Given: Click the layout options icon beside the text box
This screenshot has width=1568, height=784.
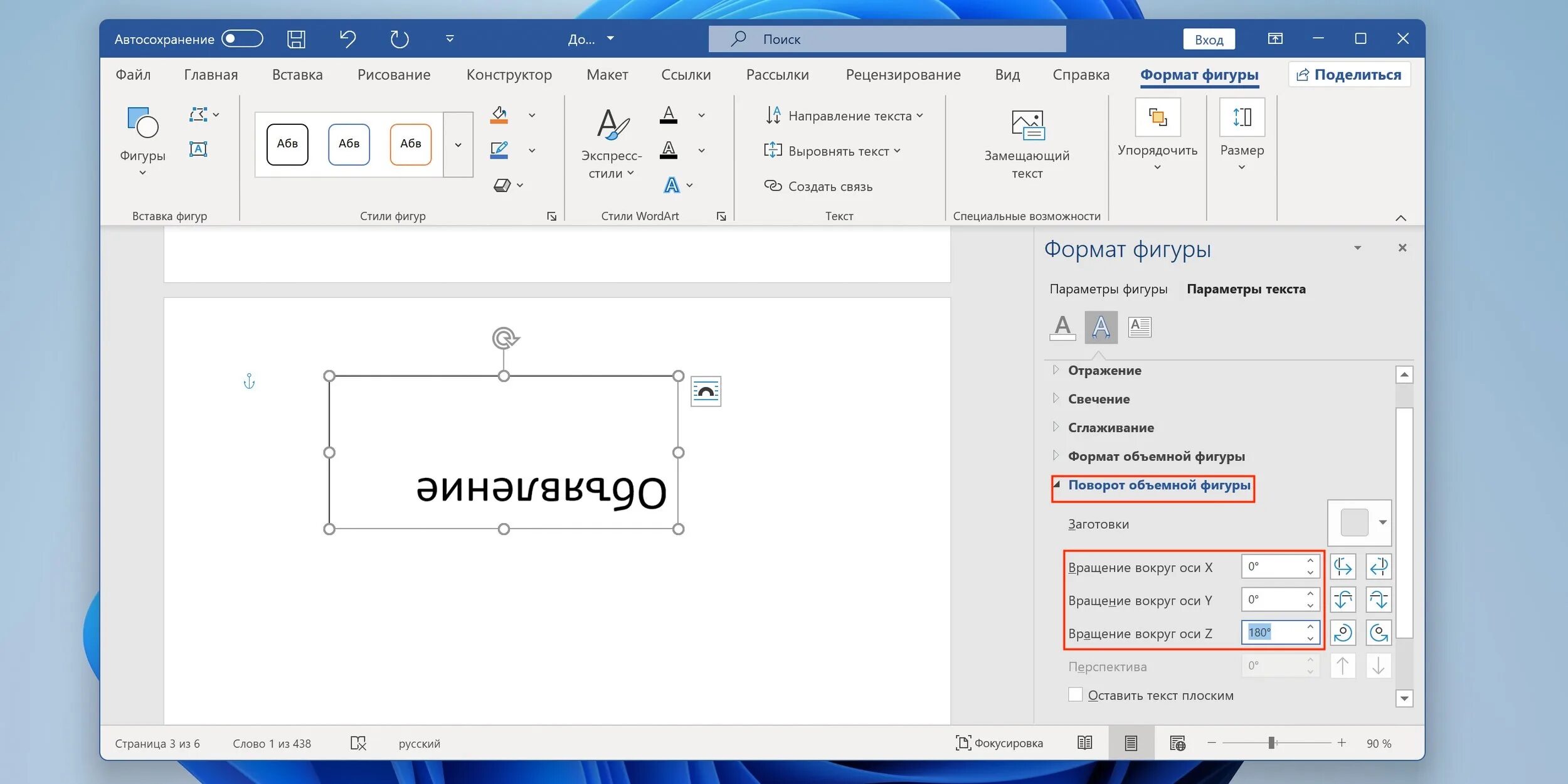Looking at the screenshot, I should click(706, 391).
